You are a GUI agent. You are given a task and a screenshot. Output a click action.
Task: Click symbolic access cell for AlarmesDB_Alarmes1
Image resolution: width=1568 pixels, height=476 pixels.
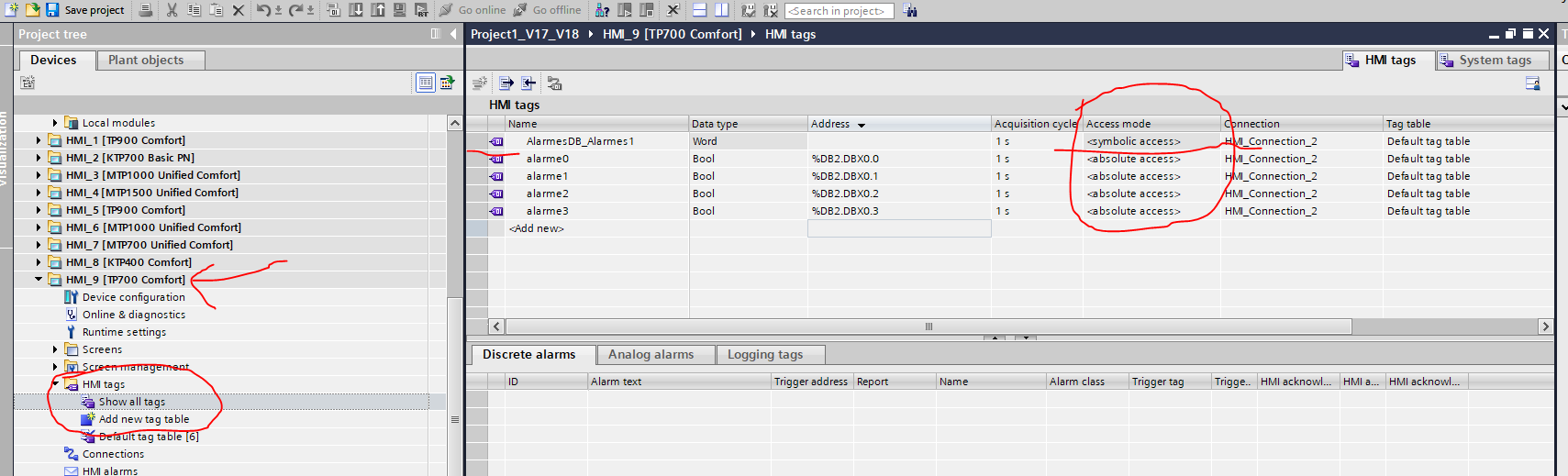tap(1152, 141)
